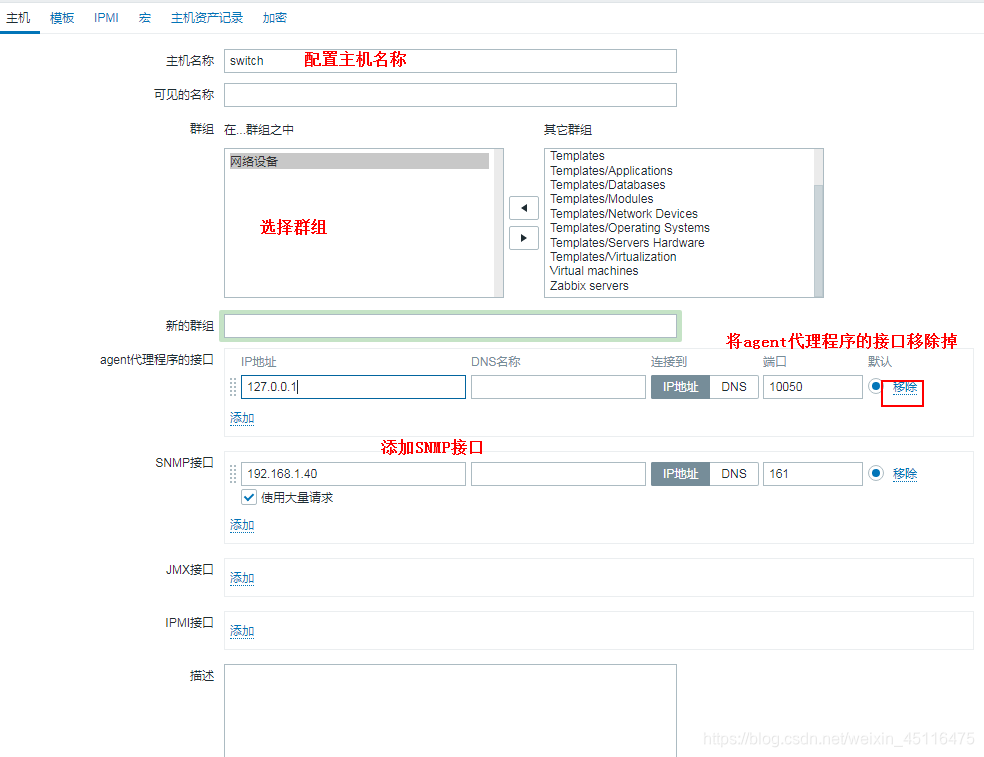Click the SNMP port field 161

812,474
